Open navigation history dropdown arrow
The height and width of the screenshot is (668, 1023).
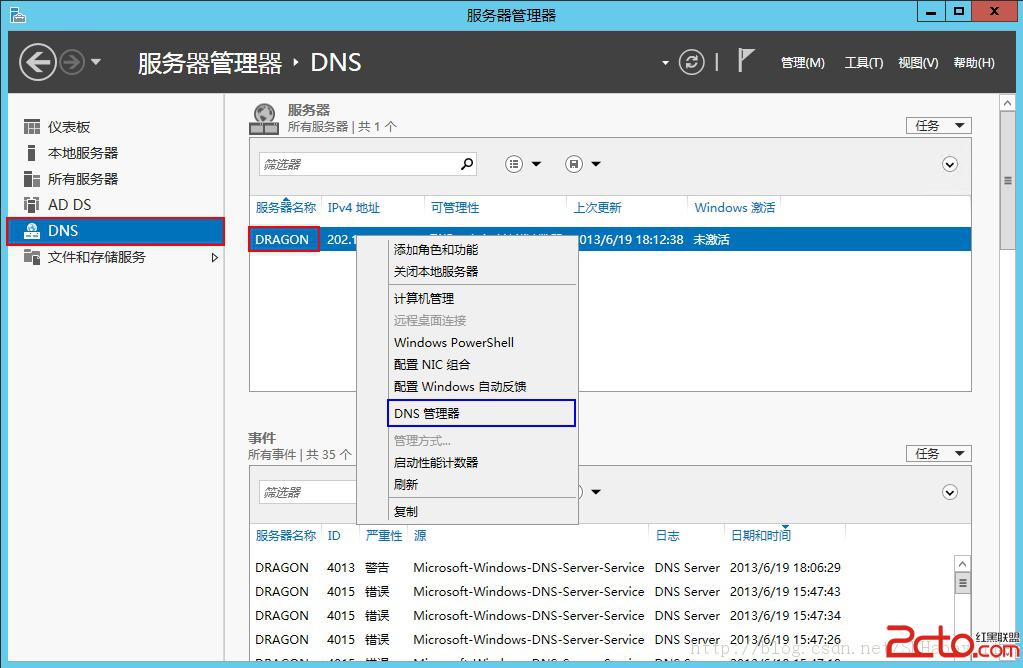coord(96,63)
